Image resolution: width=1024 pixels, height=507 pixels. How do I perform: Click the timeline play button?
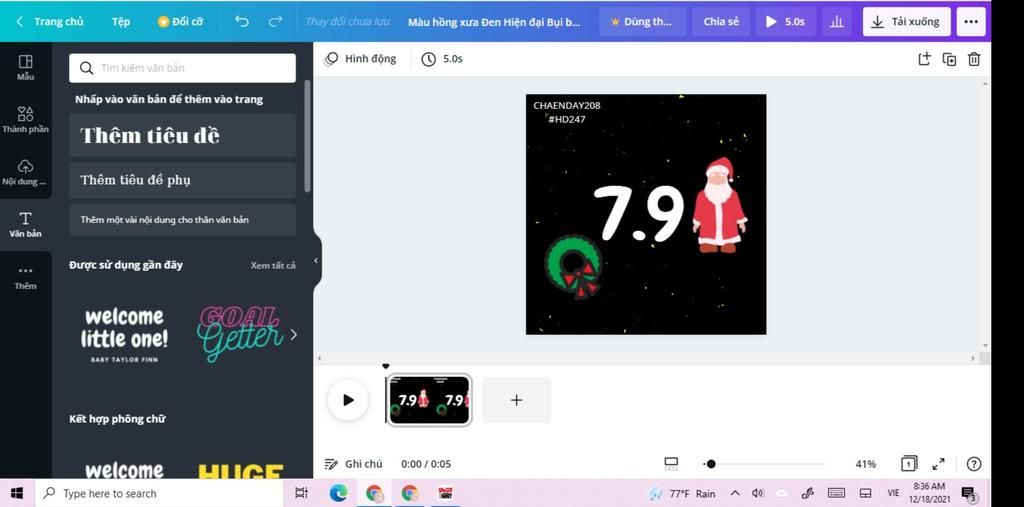pyautogui.click(x=348, y=400)
